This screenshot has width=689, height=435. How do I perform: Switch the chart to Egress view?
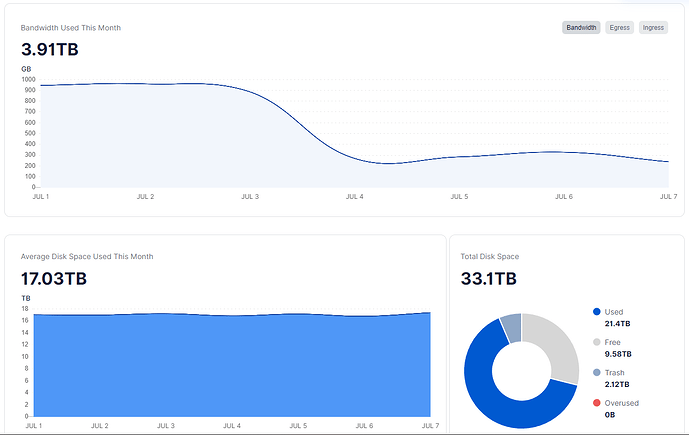pyautogui.click(x=620, y=28)
